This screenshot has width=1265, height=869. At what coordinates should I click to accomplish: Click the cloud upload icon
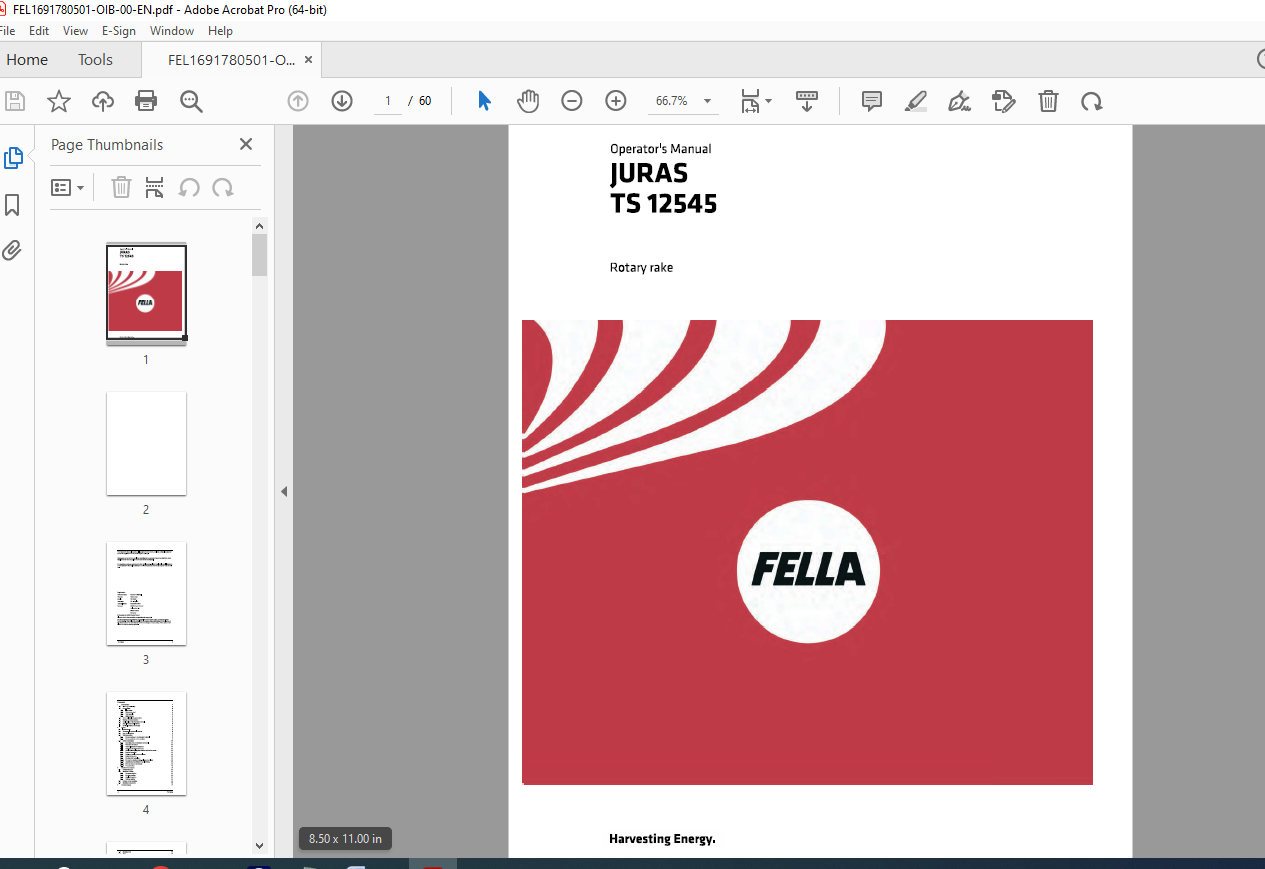pyautogui.click(x=103, y=101)
